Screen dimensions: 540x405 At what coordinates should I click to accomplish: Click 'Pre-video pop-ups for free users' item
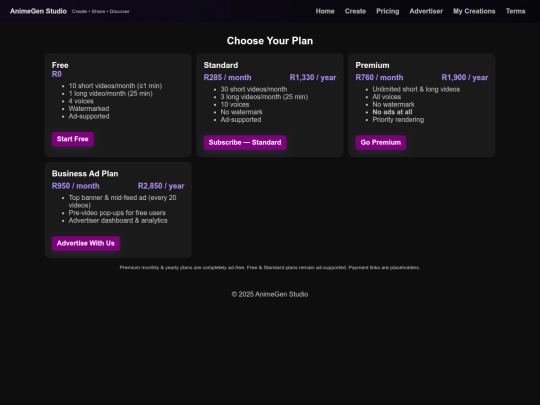[117, 213]
